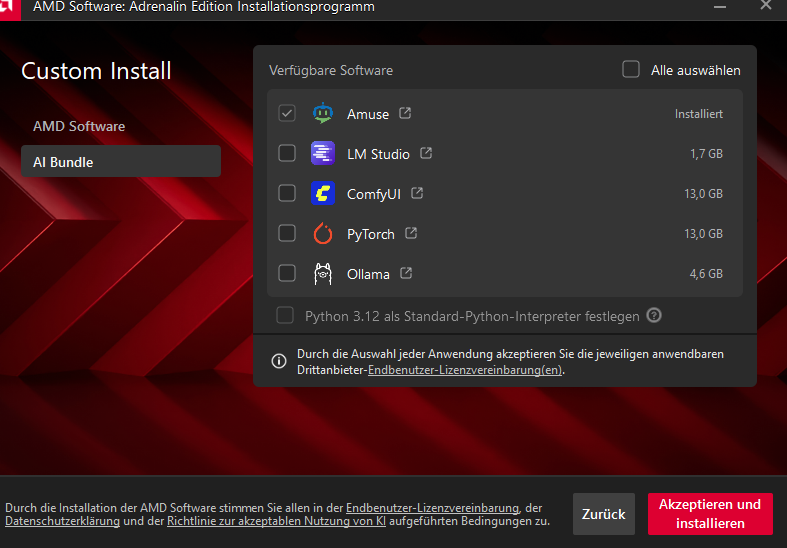Click the Verfügbare Software heading

[331, 70]
